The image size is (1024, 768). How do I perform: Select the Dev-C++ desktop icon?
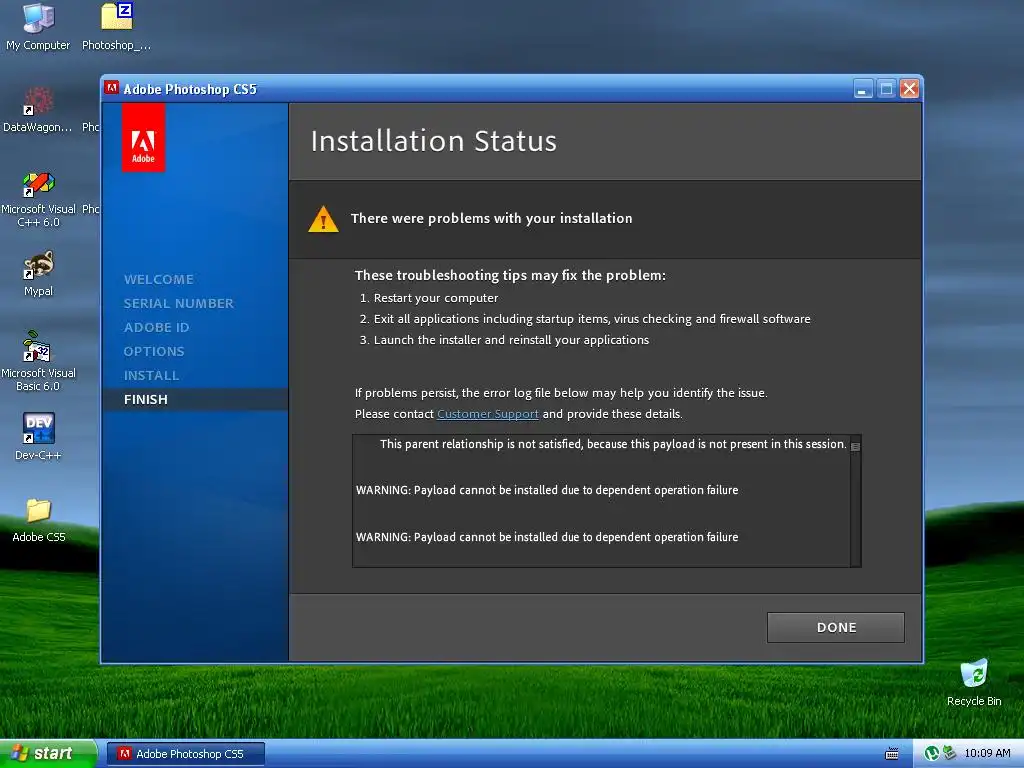38,436
